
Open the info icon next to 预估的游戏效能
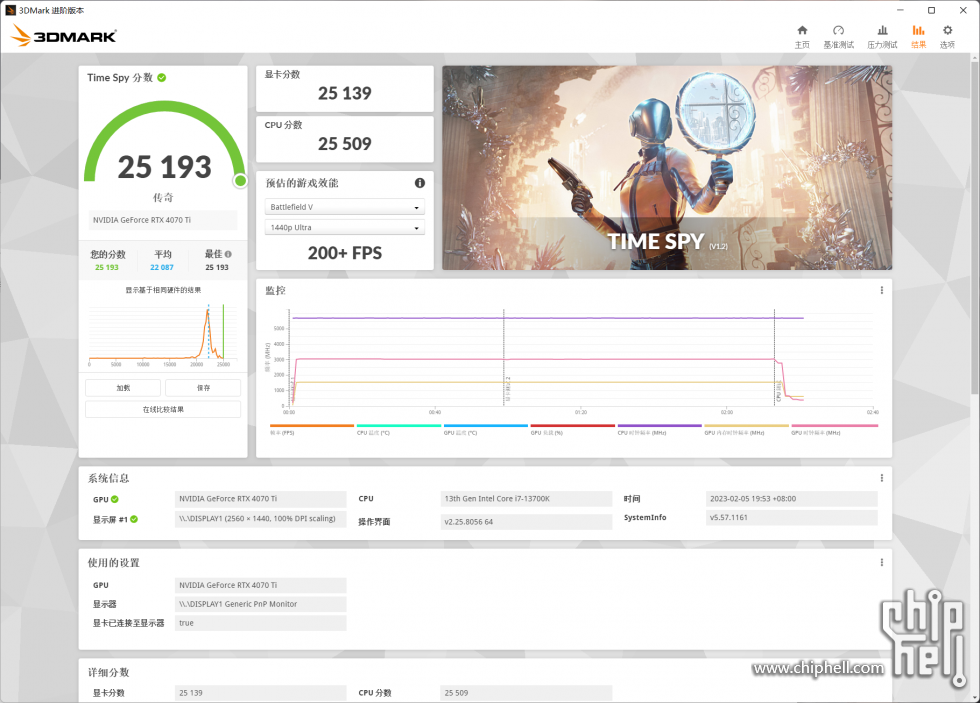420,182
